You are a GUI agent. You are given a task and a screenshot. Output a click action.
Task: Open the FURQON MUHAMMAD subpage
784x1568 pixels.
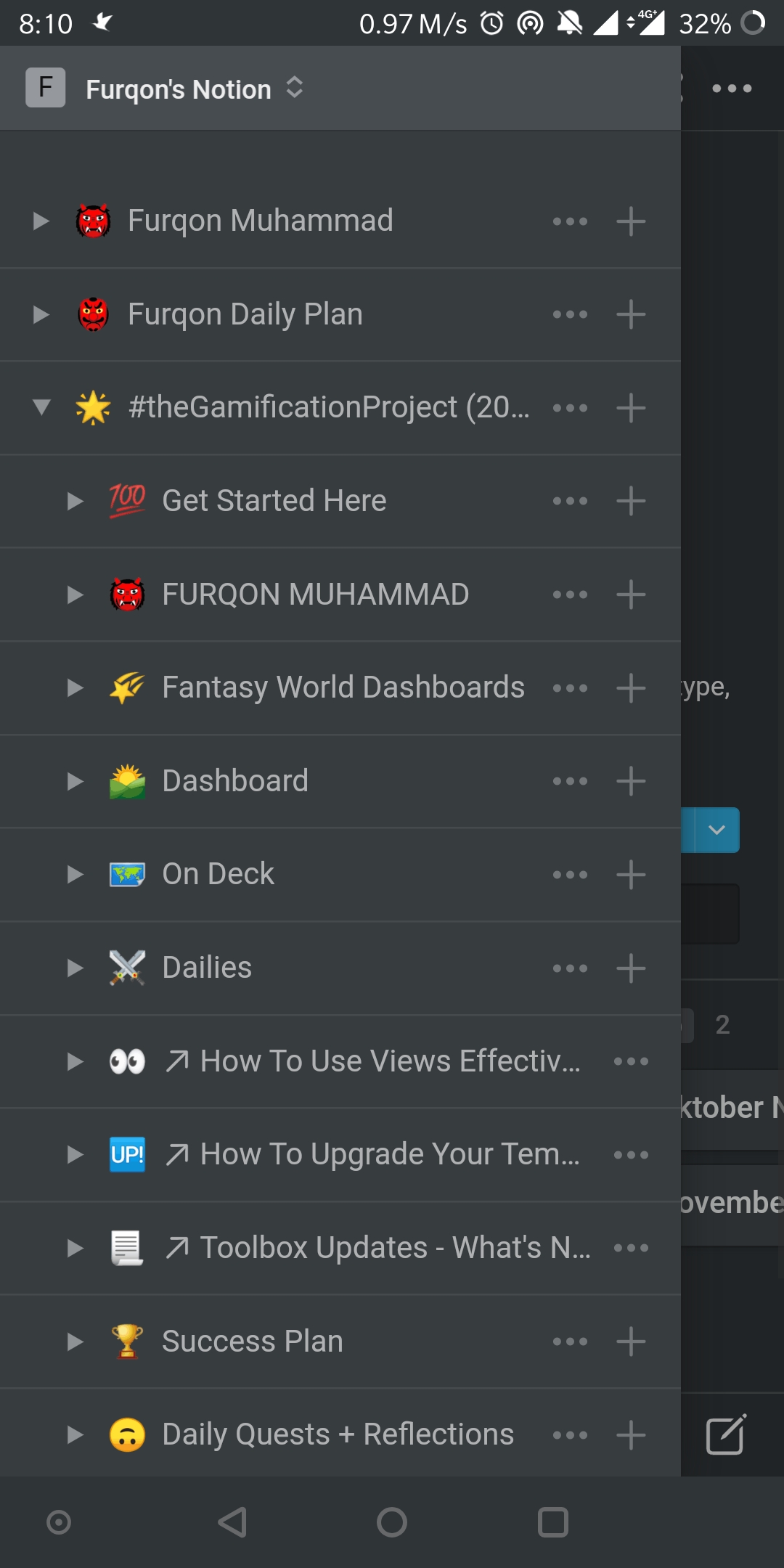tap(315, 595)
